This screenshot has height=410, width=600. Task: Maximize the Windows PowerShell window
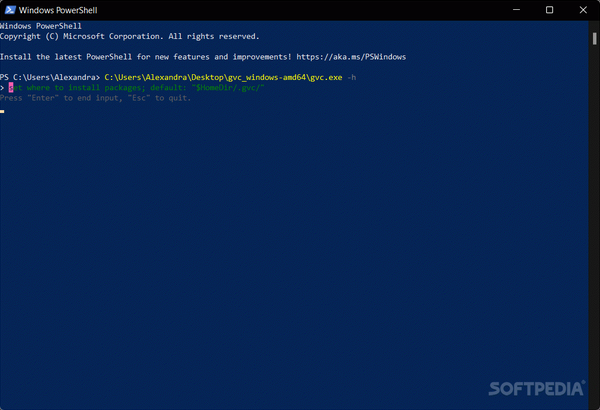tap(549, 10)
